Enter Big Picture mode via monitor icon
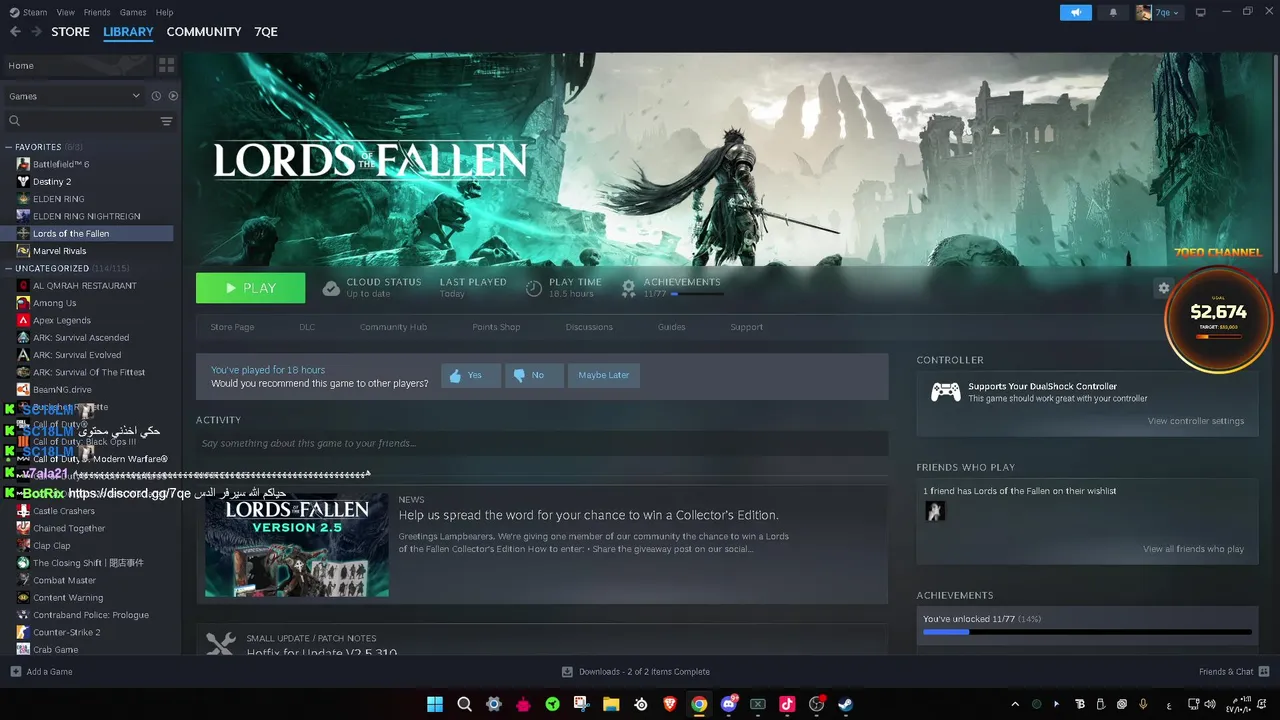 point(1201,12)
